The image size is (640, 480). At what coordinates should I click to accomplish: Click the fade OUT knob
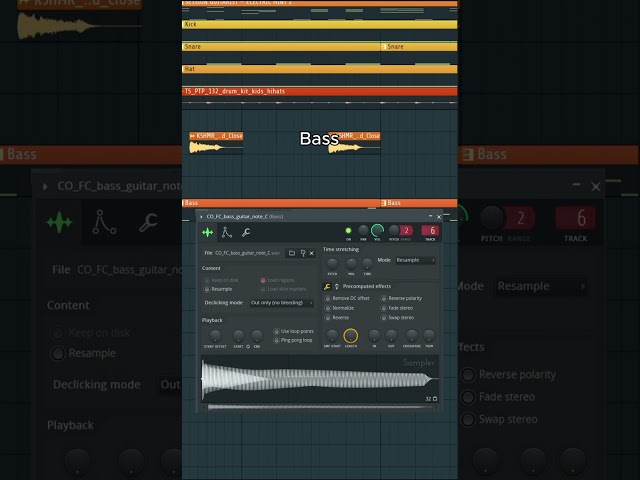pos(391,336)
